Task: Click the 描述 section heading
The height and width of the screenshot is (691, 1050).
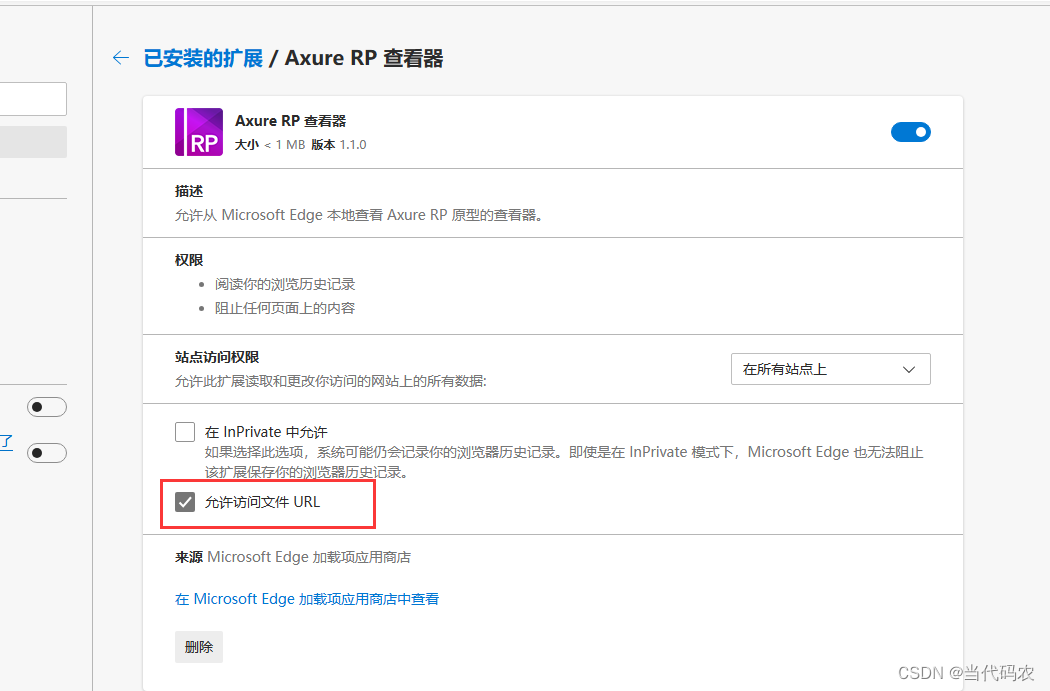Action: (189, 191)
